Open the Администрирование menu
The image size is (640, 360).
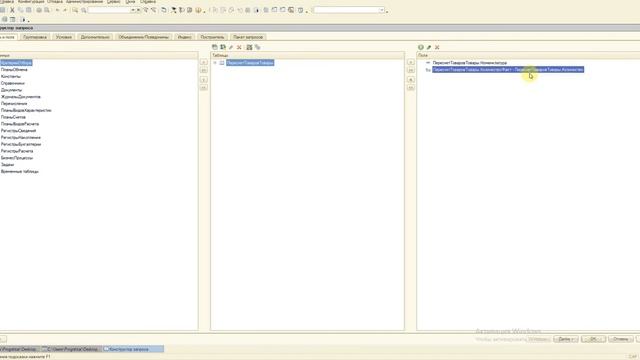[84, 2]
